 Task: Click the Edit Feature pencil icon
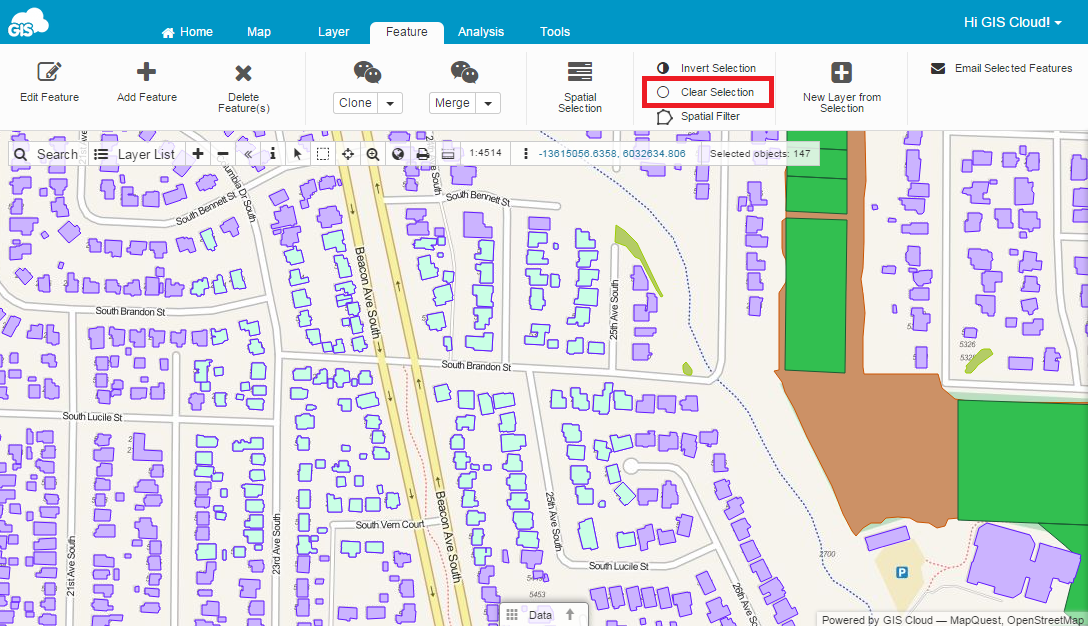[49, 72]
